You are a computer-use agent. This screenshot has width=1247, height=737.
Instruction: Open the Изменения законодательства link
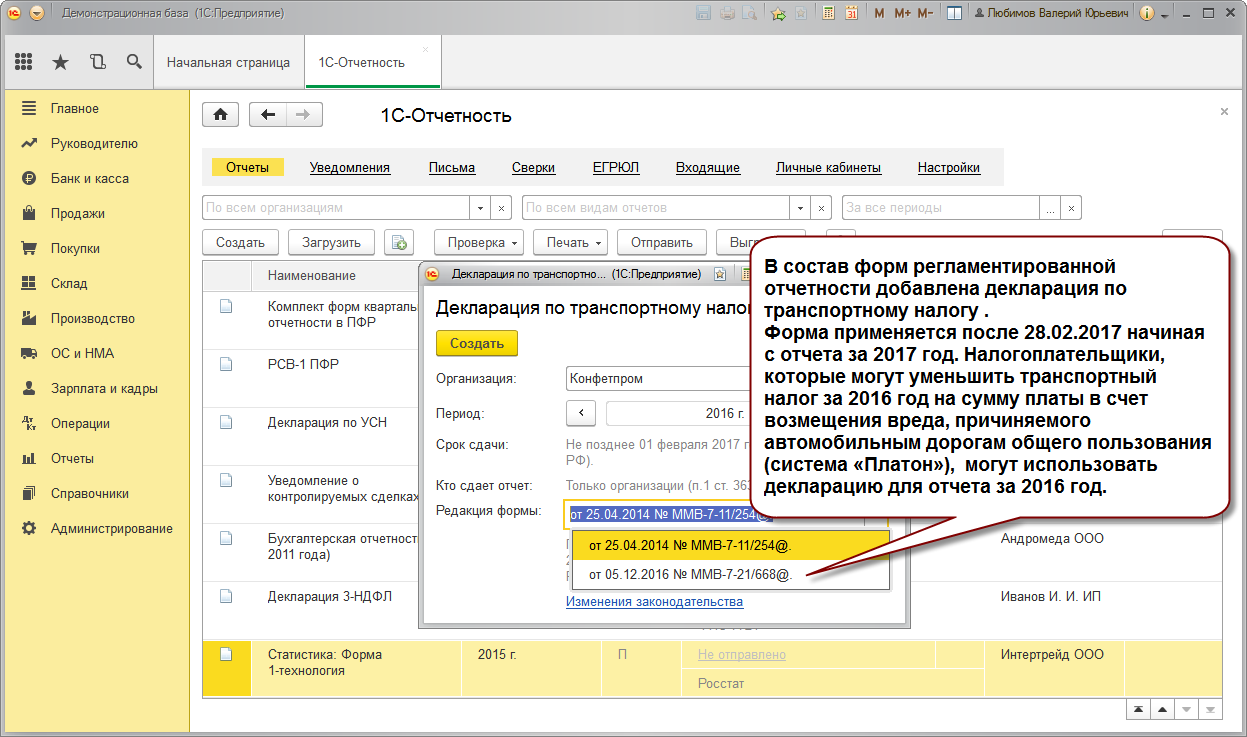(x=654, y=602)
